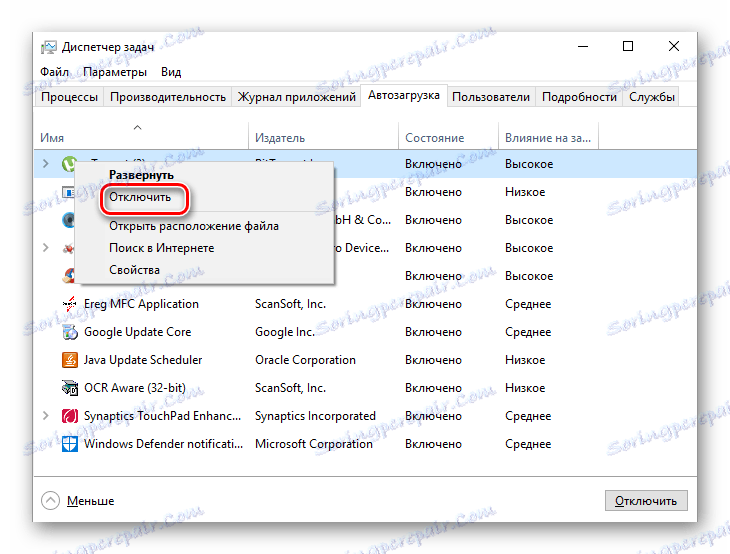Select the OCR Aware (32-bit) row
Image resolution: width=730 pixels, height=554 pixels.
pos(365,388)
